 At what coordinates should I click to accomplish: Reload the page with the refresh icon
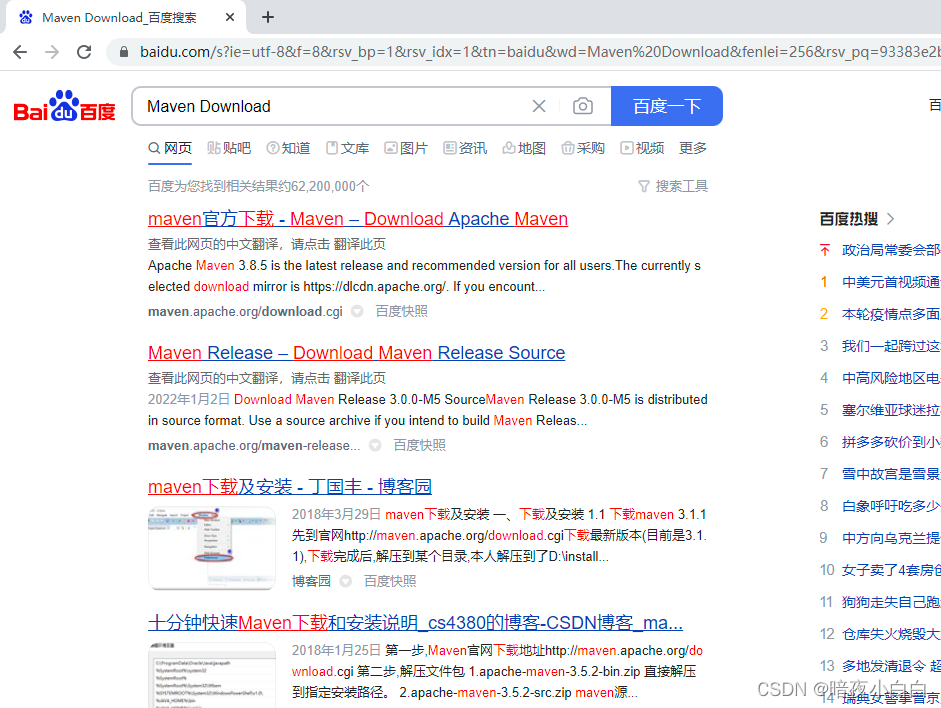(x=84, y=52)
